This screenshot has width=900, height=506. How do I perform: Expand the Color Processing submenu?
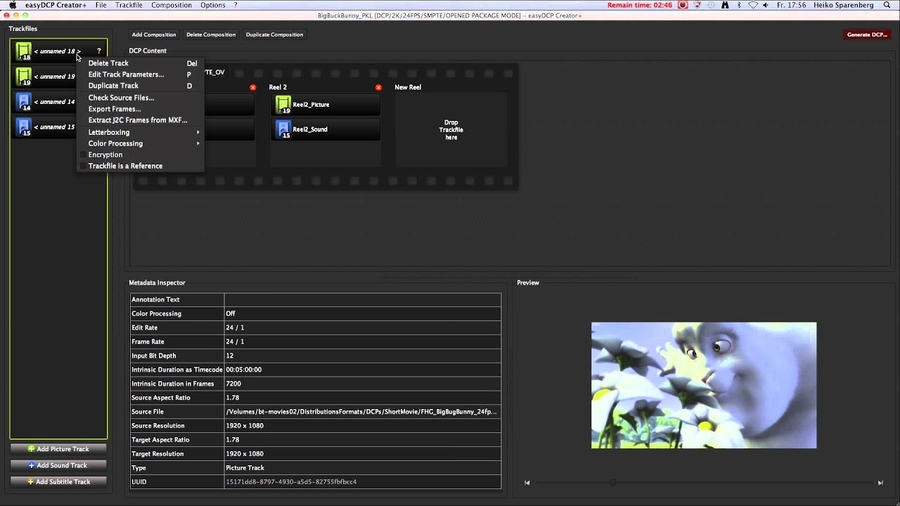click(141, 143)
